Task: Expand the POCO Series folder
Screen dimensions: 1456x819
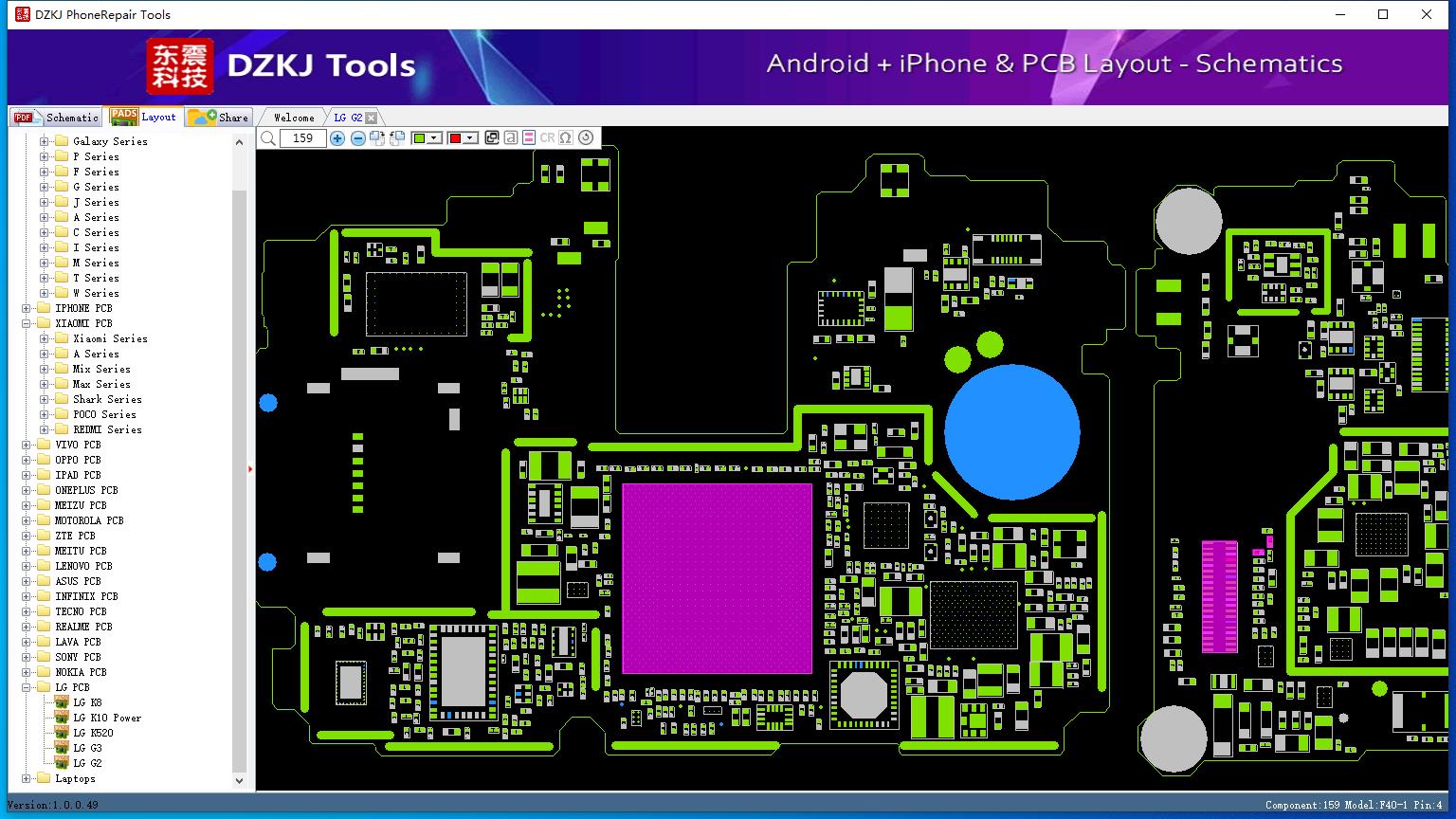Action: [x=44, y=414]
